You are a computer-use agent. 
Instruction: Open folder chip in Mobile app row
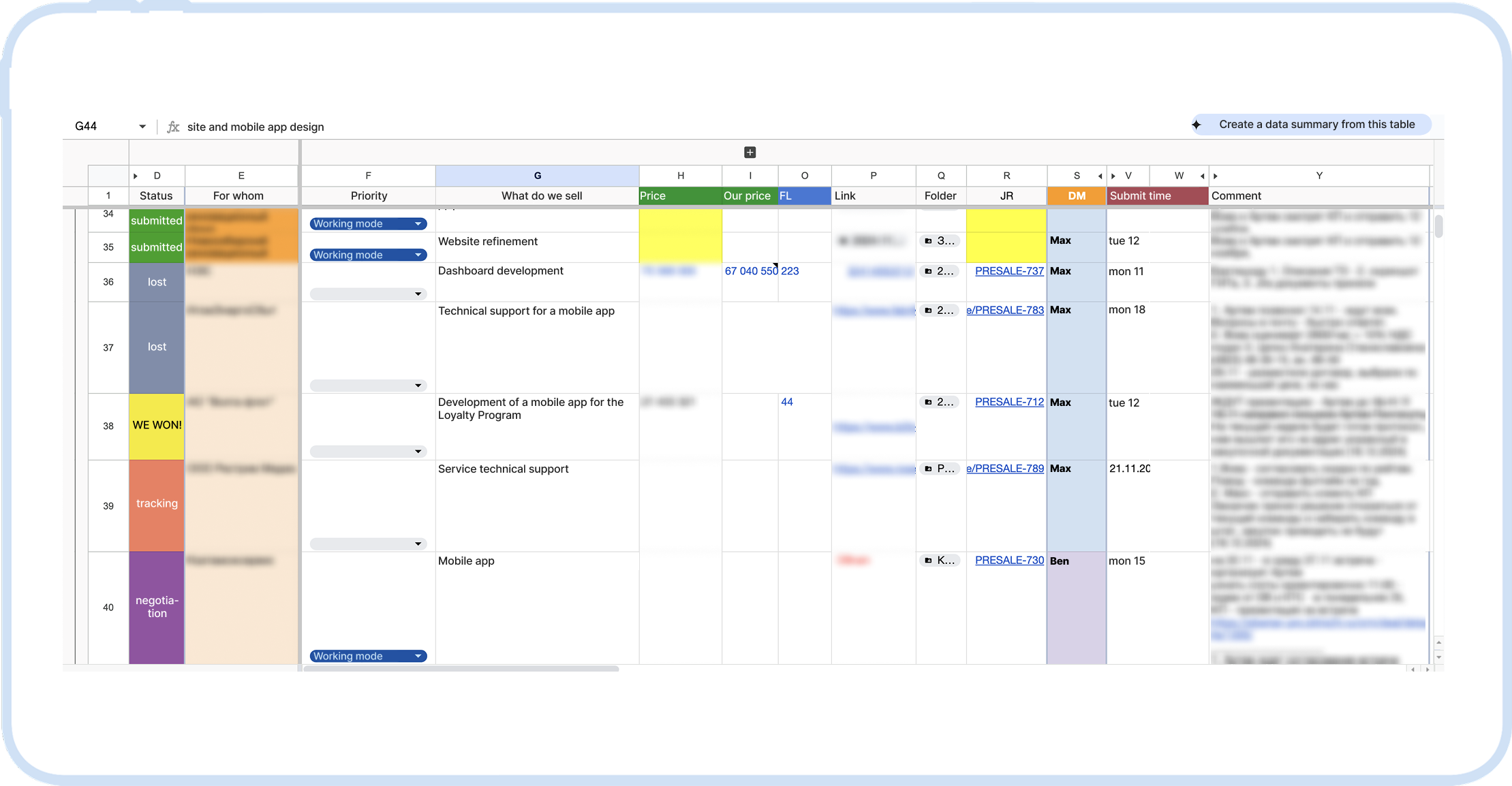click(939, 561)
